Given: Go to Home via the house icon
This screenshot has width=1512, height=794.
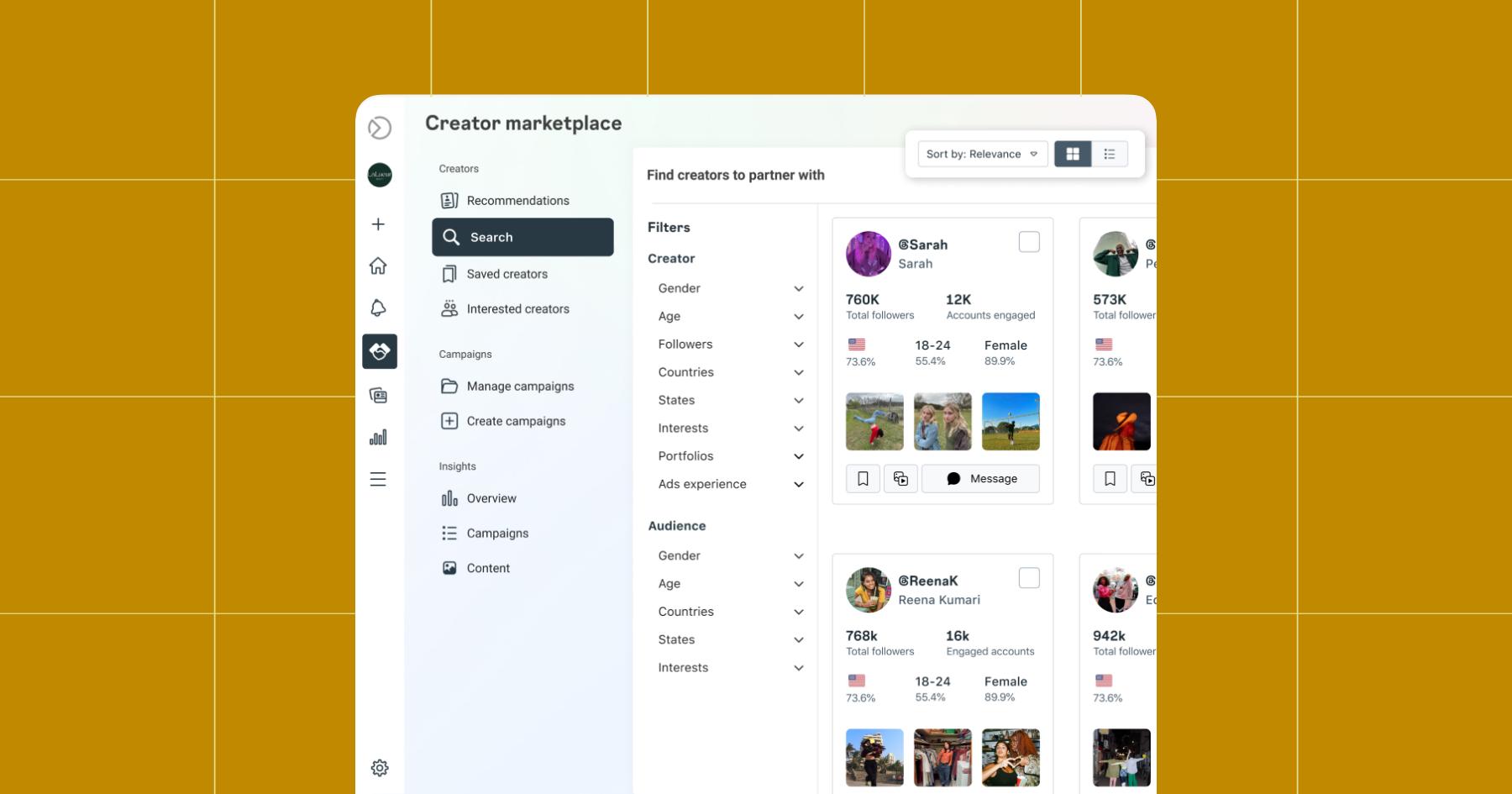Looking at the screenshot, I should pyautogui.click(x=379, y=266).
